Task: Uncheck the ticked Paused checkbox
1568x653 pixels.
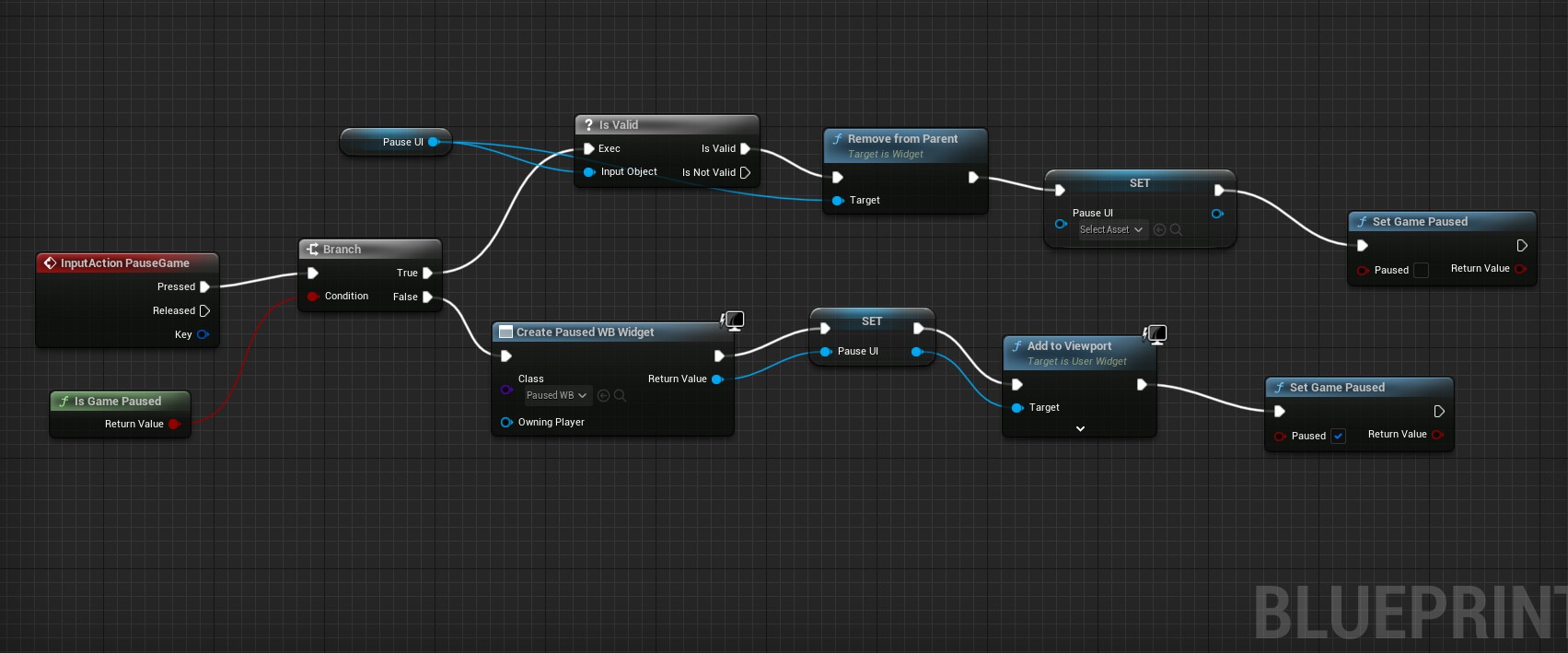Action: pos(1338,437)
